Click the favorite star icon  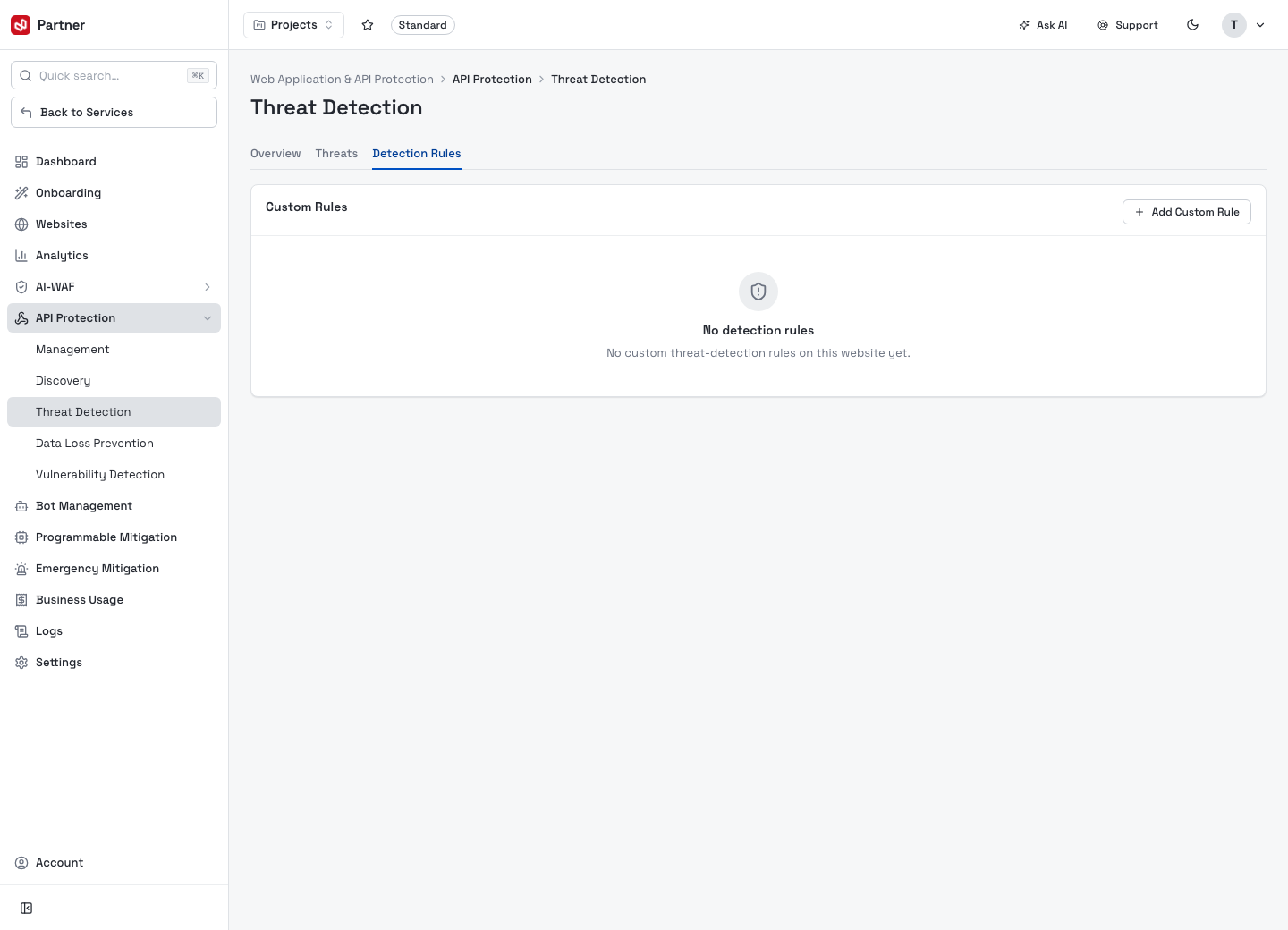368,25
